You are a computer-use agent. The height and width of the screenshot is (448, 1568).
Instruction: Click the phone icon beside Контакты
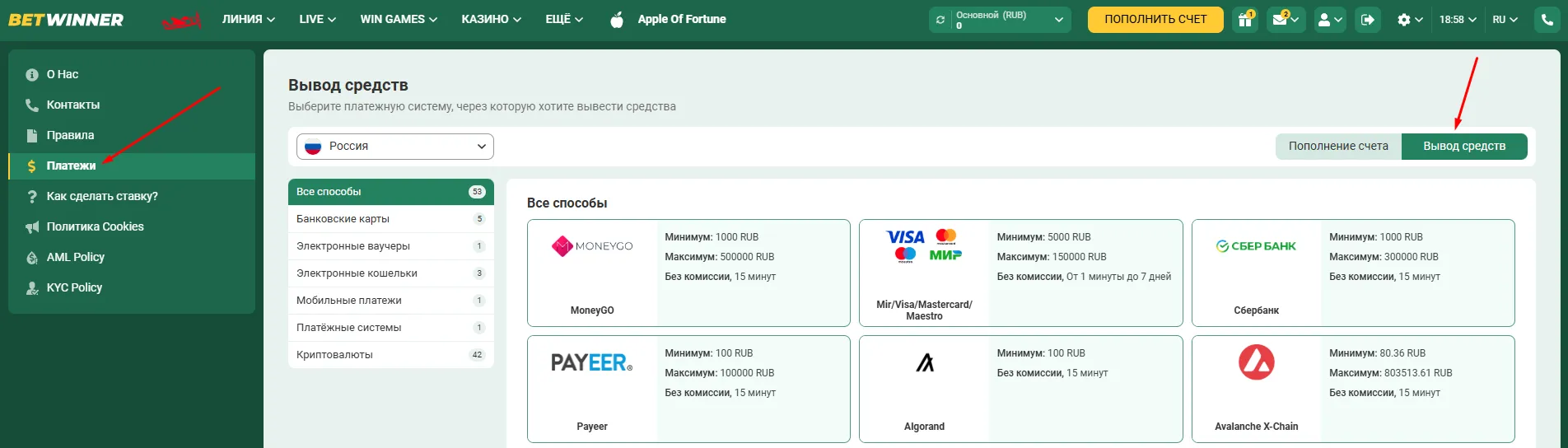[32, 105]
